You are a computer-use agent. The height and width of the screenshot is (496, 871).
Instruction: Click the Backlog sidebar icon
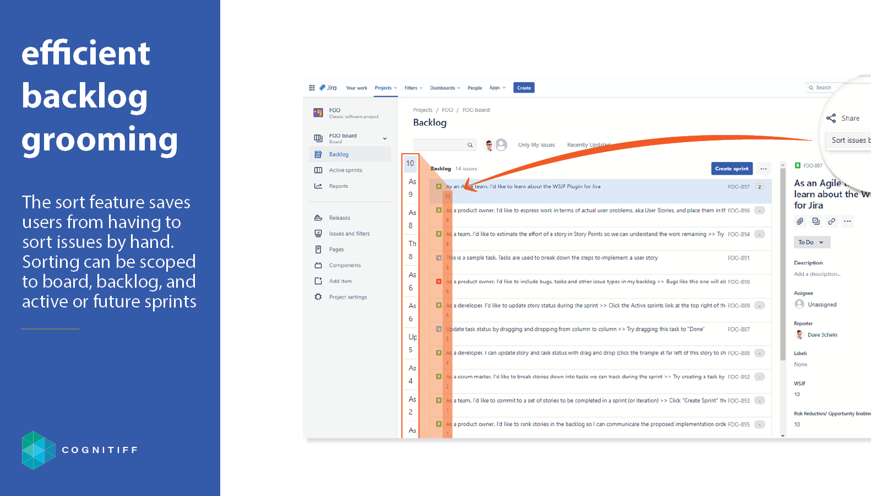pos(318,154)
